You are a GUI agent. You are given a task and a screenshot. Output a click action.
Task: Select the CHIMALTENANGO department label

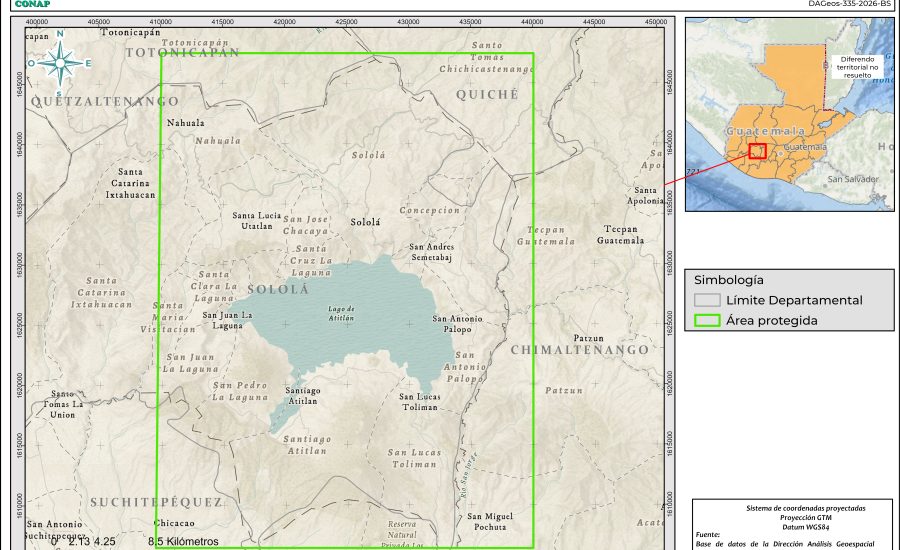[x=579, y=350]
